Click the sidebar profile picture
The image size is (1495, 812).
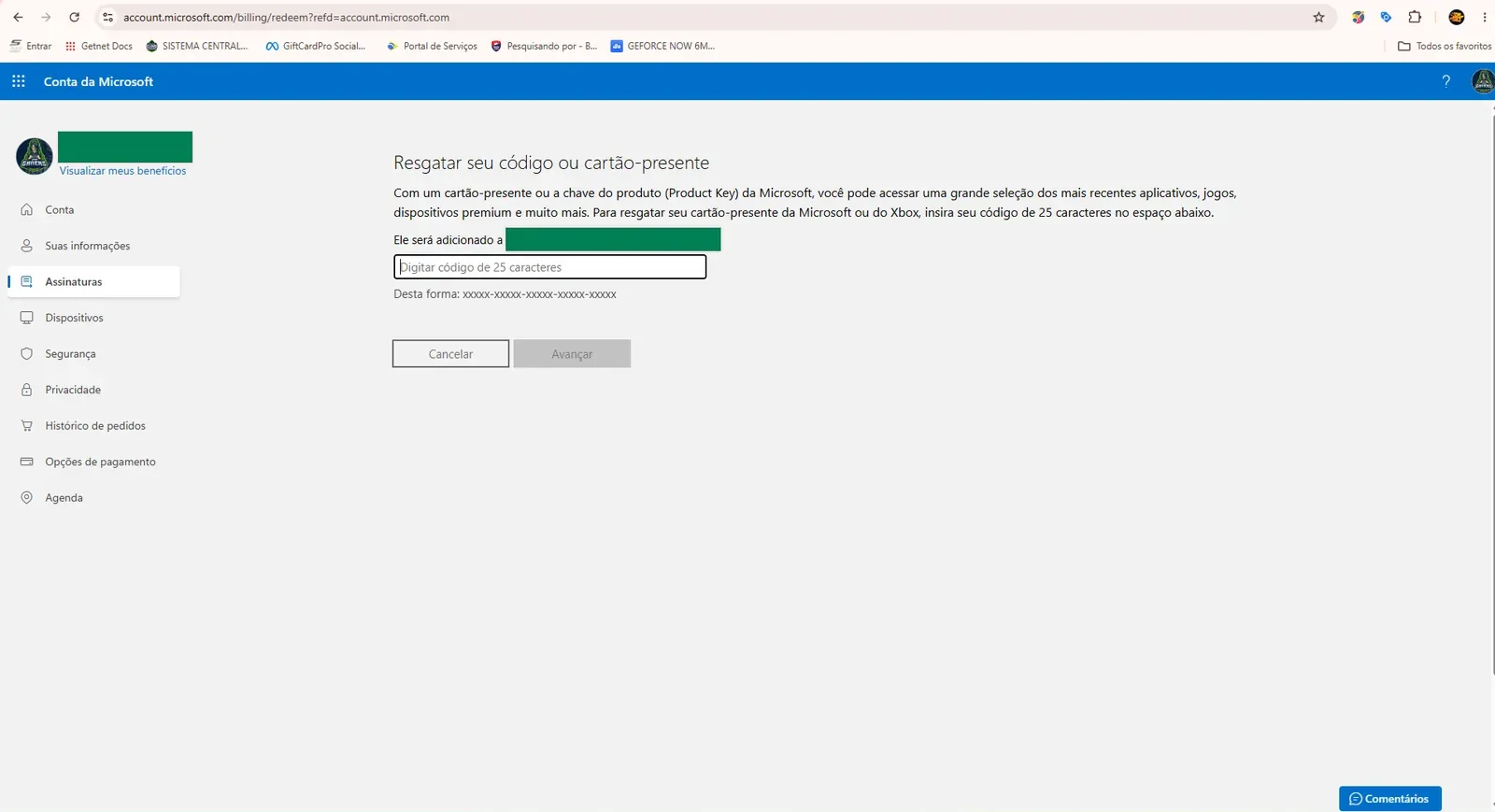[x=35, y=156]
